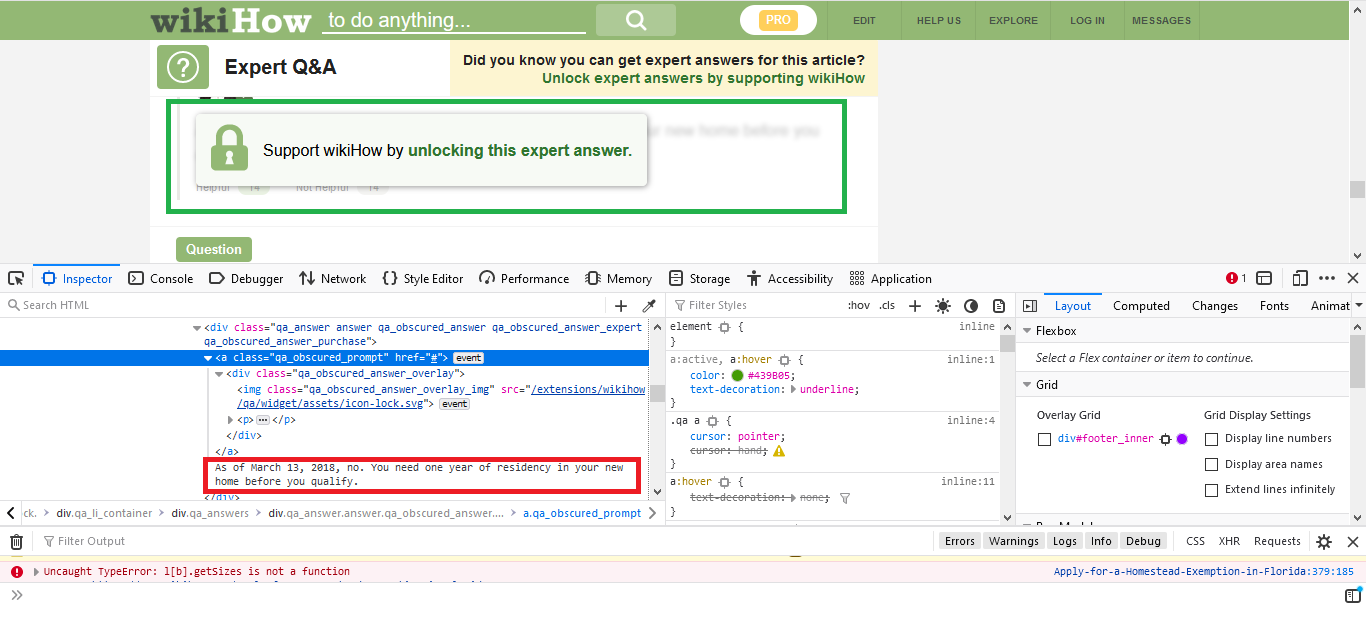This screenshot has height=625, width=1366.
Task: Pick a color with the eyedropper icon
Action: click(x=648, y=306)
